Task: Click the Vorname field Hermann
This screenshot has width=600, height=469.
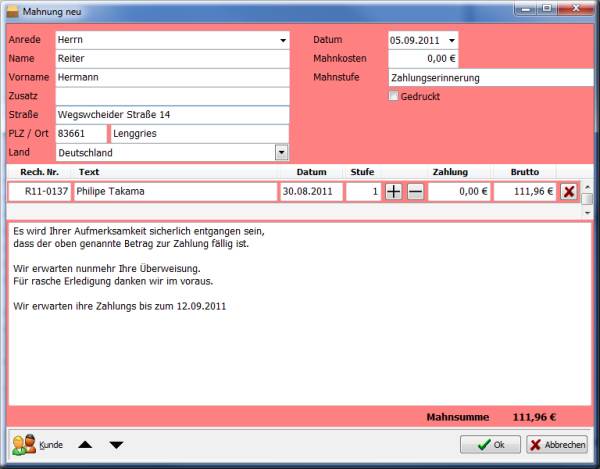Action: [173, 77]
